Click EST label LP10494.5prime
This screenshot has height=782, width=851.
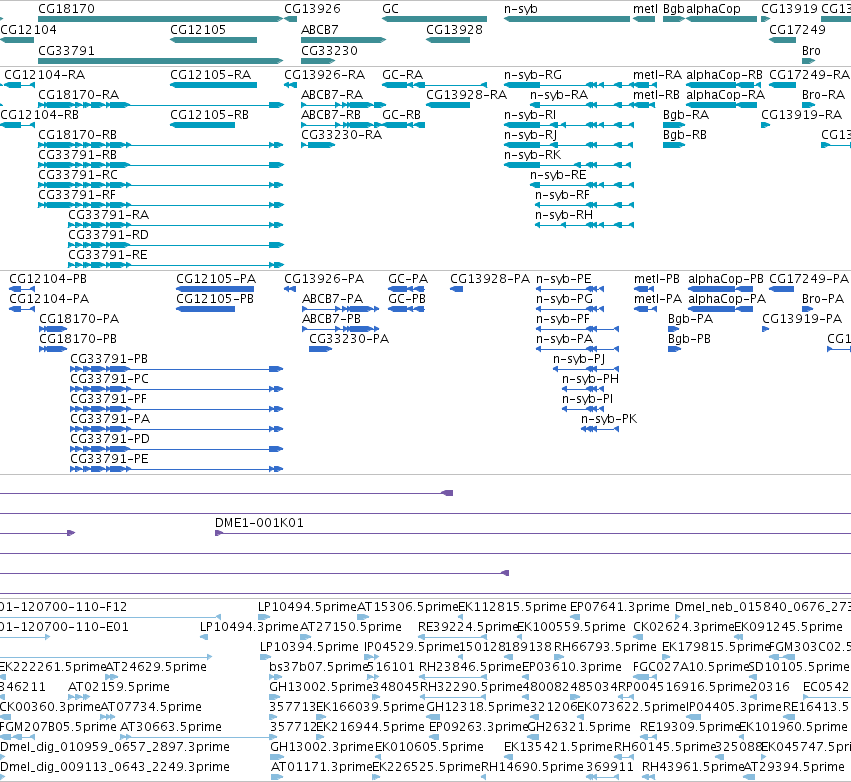(307, 607)
